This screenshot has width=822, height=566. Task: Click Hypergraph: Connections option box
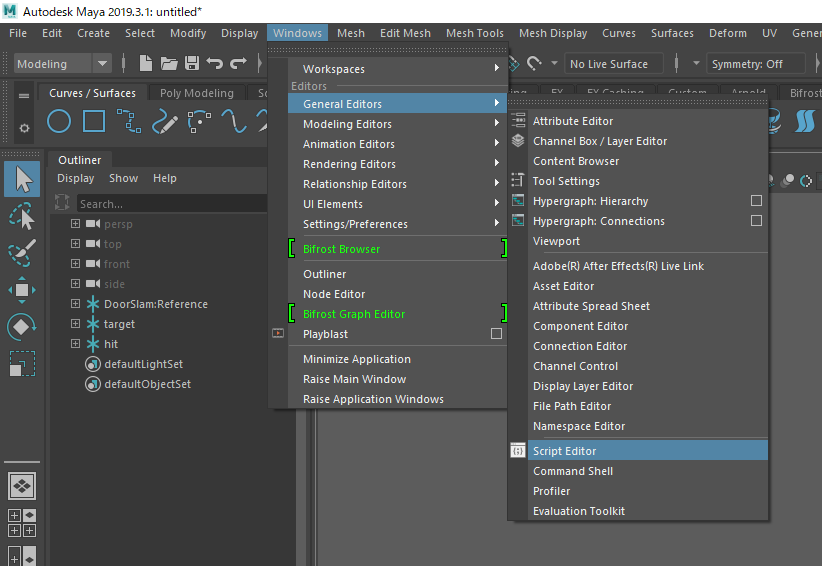pos(756,221)
